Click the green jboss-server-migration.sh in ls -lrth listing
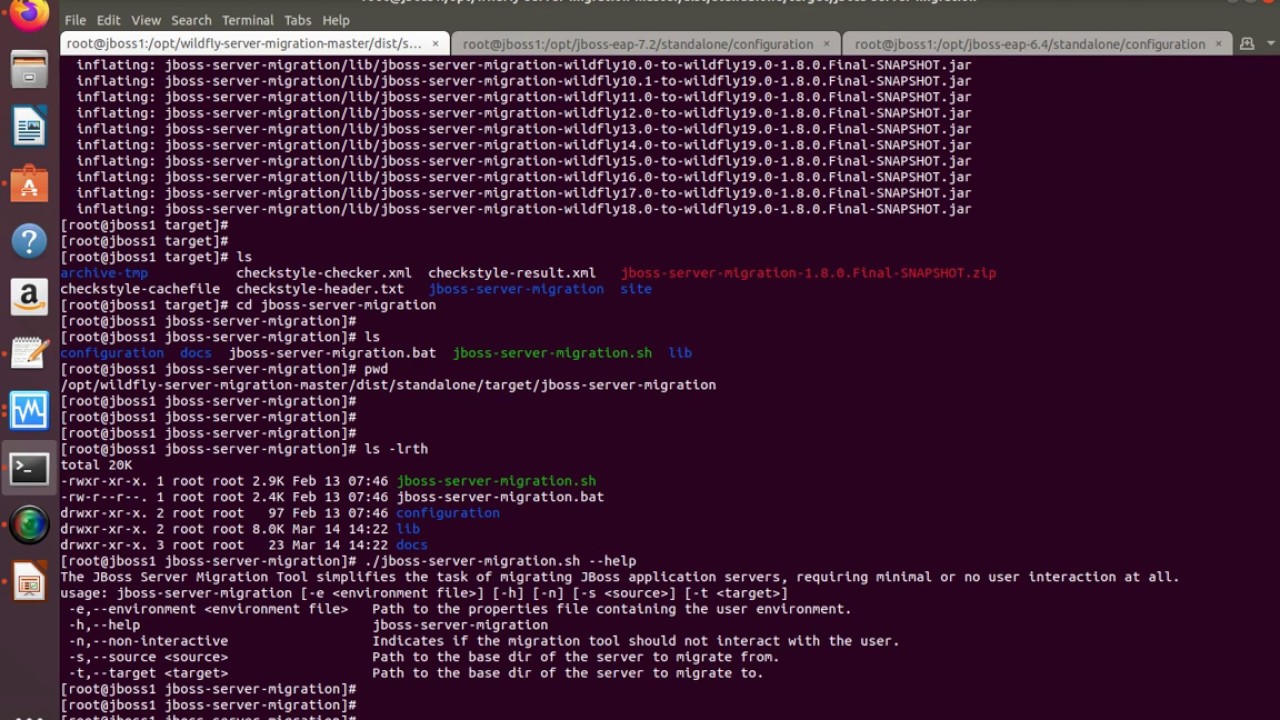The height and width of the screenshot is (720, 1280). coord(496,481)
